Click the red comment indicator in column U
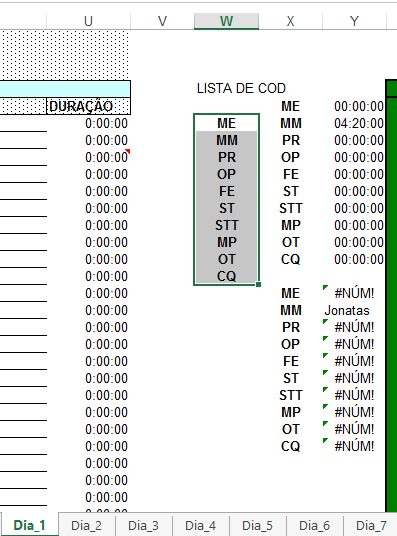This screenshot has width=397, height=536. 128,151
